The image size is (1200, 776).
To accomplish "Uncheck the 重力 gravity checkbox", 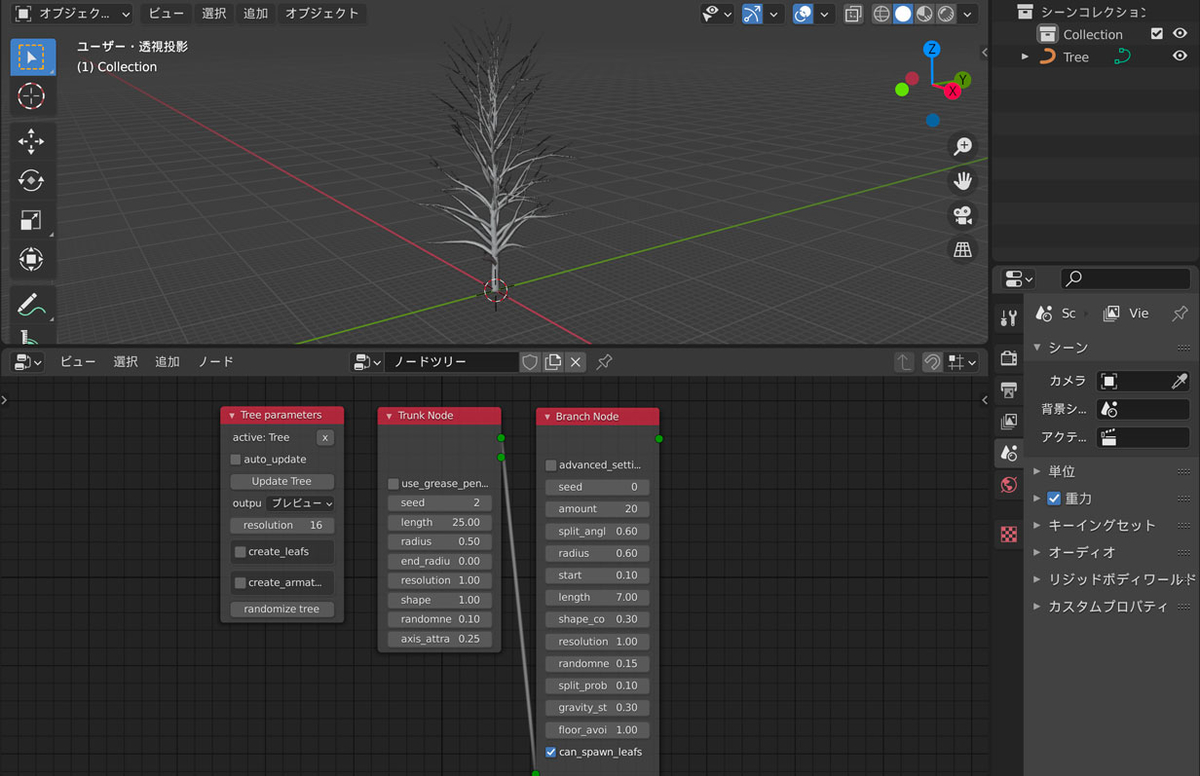I will pos(1054,498).
